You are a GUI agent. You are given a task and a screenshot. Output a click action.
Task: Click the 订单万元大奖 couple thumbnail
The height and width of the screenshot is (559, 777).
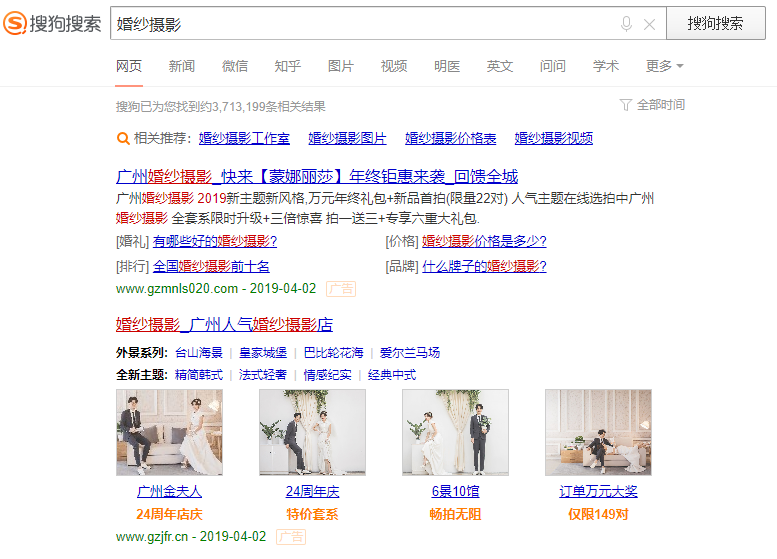[x=598, y=432]
